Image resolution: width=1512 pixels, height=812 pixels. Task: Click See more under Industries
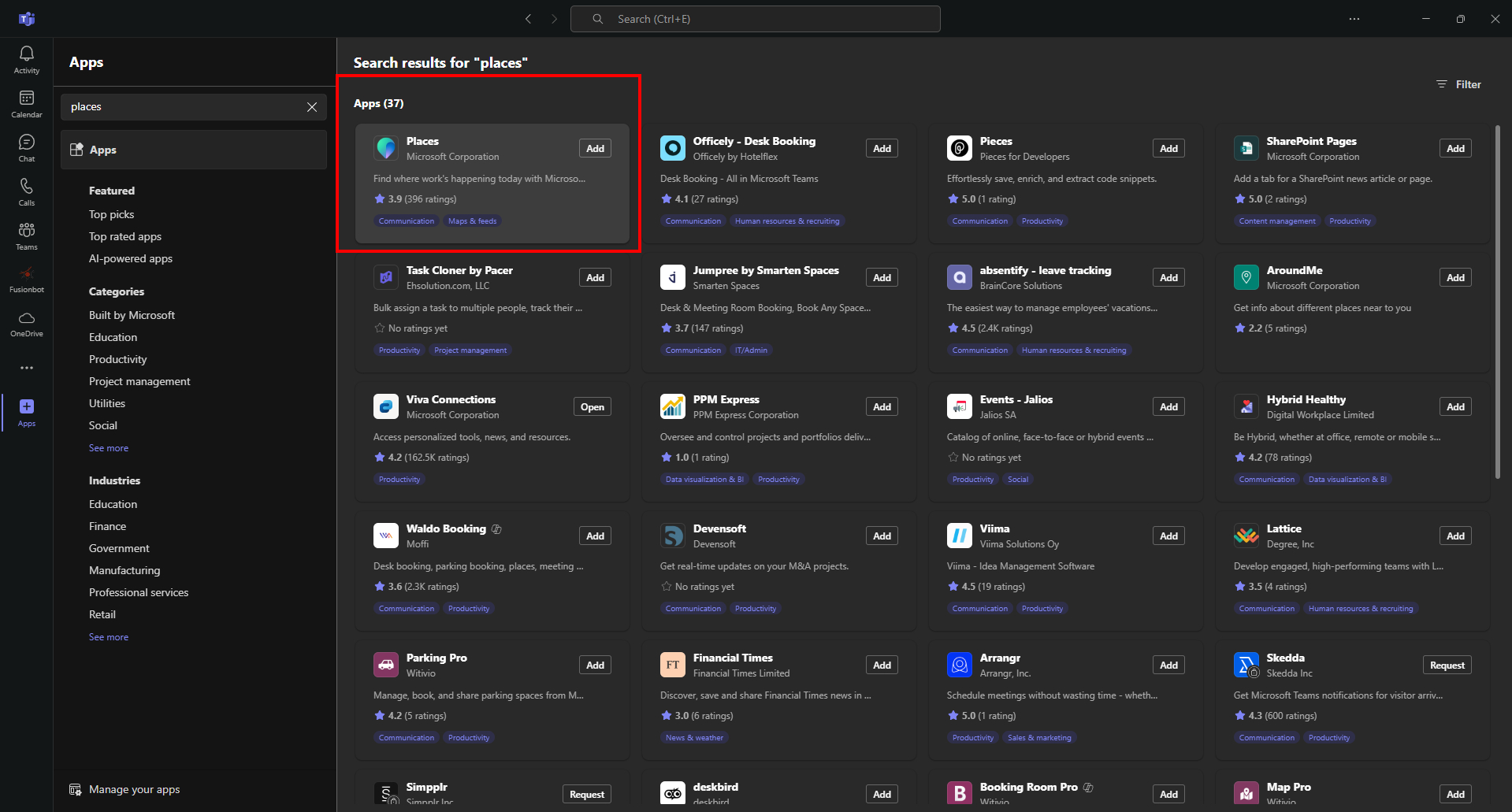click(x=109, y=637)
